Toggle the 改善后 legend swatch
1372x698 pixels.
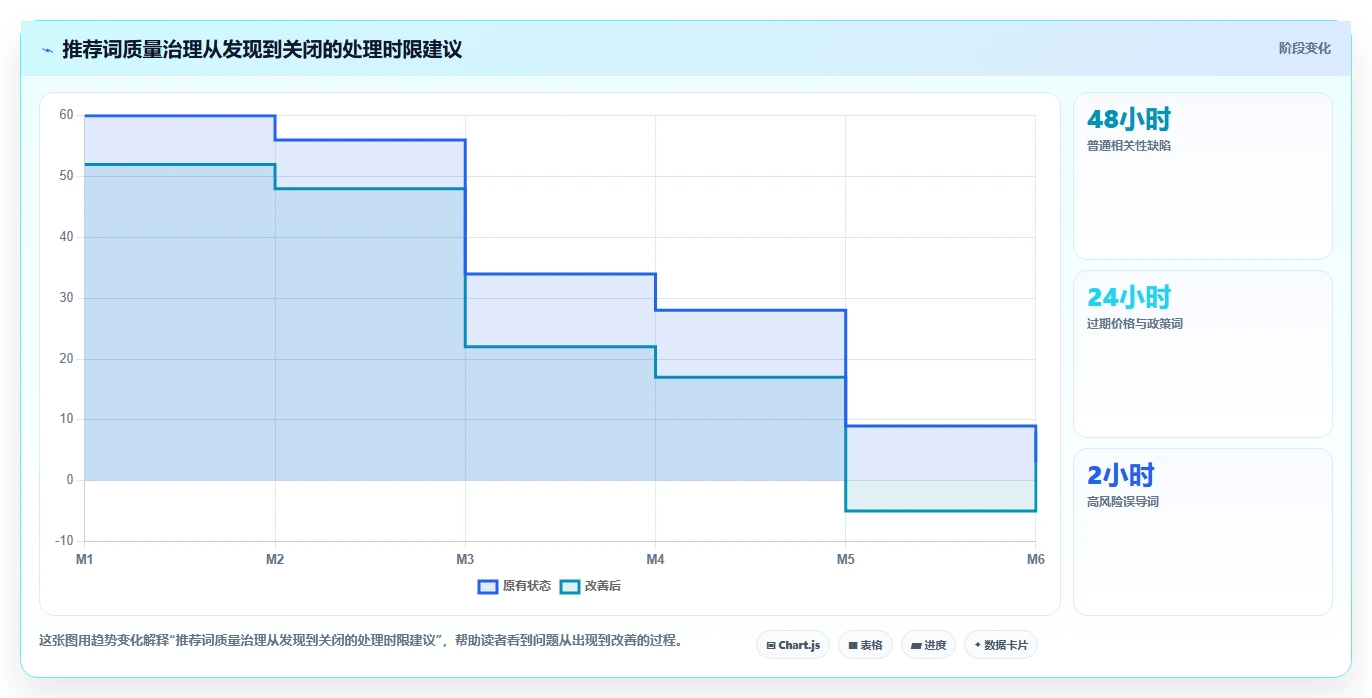click(570, 586)
